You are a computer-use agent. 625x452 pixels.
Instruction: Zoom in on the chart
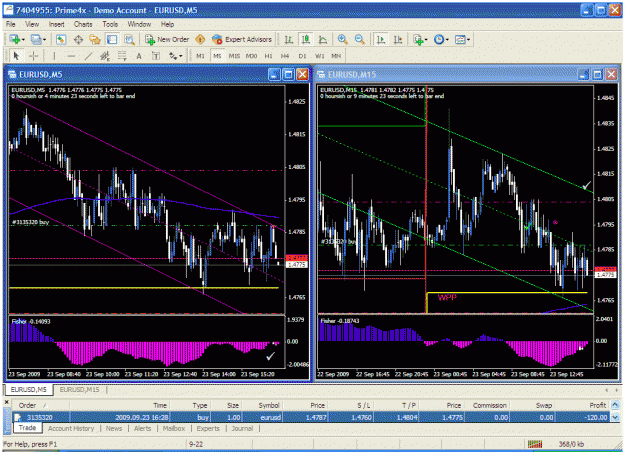click(342, 39)
